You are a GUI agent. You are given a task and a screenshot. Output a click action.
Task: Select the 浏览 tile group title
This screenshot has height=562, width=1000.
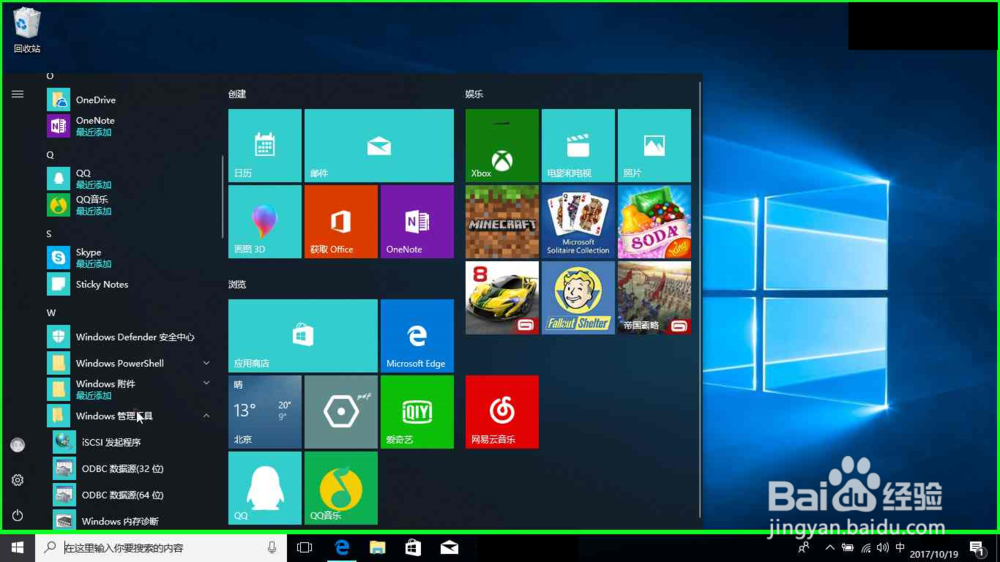pos(237,284)
